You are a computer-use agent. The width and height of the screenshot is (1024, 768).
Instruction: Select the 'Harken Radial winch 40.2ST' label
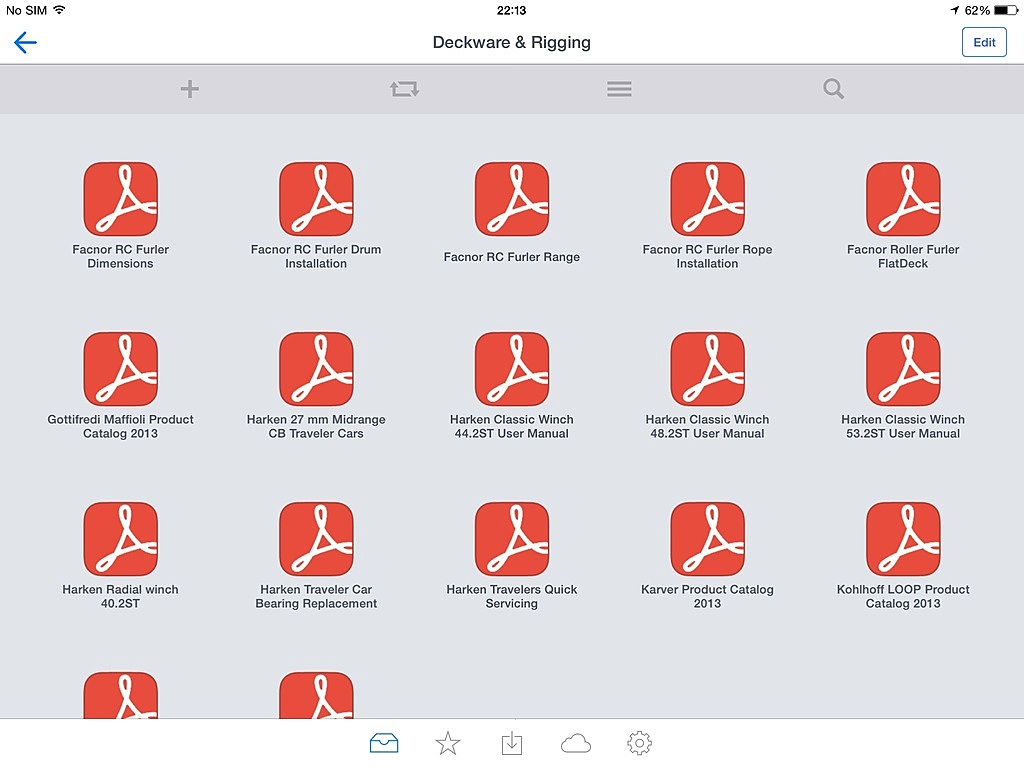click(x=121, y=596)
